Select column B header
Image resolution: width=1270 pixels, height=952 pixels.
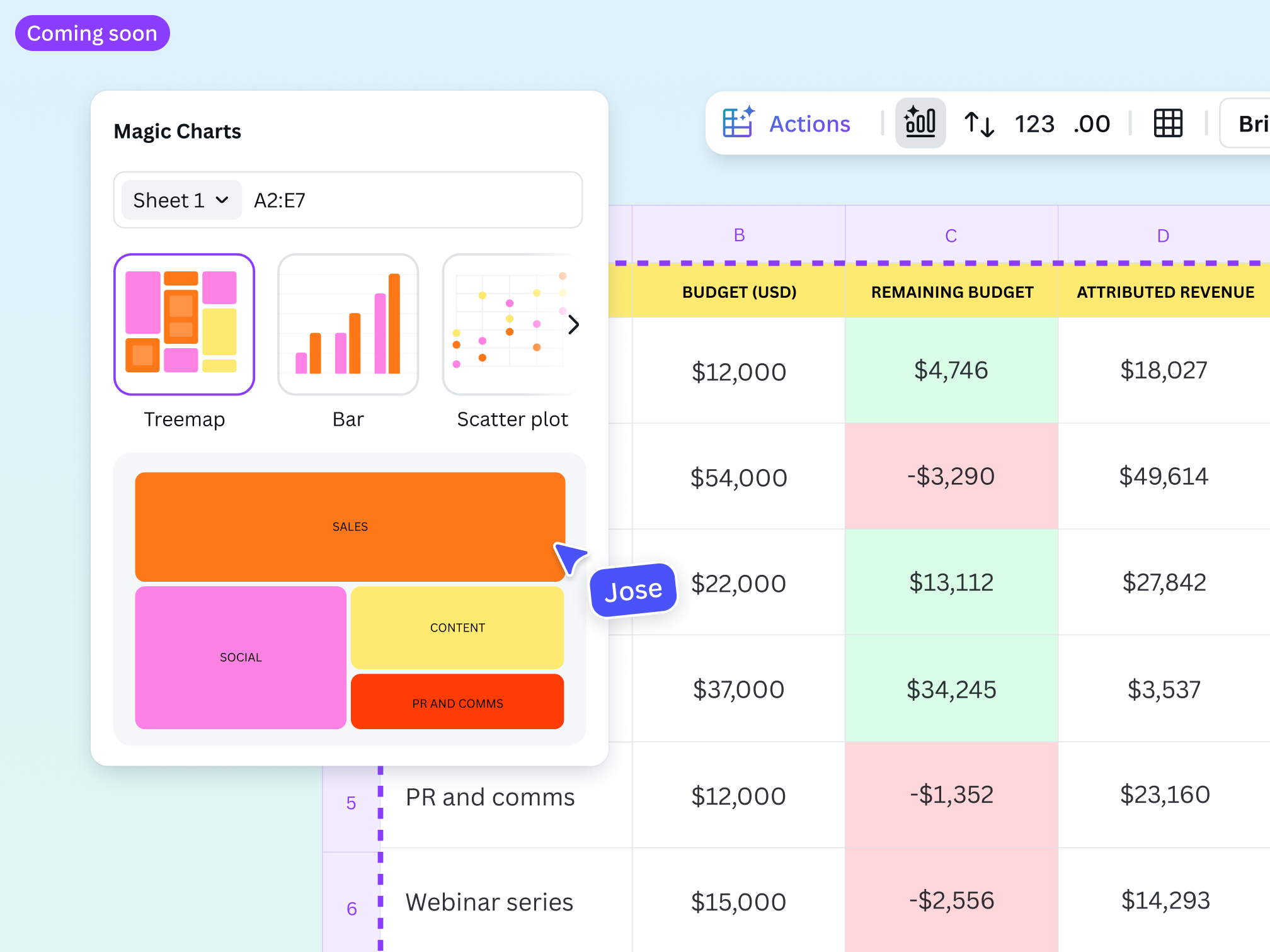click(739, 235)
